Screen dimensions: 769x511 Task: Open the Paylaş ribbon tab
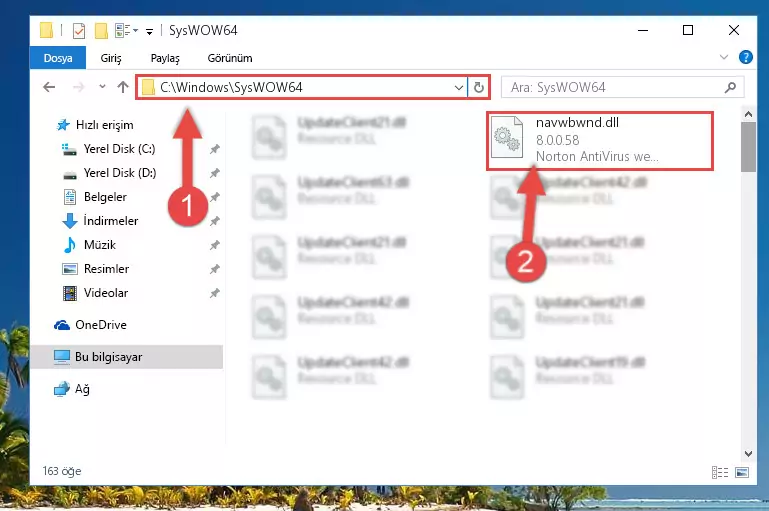point(165,58)
